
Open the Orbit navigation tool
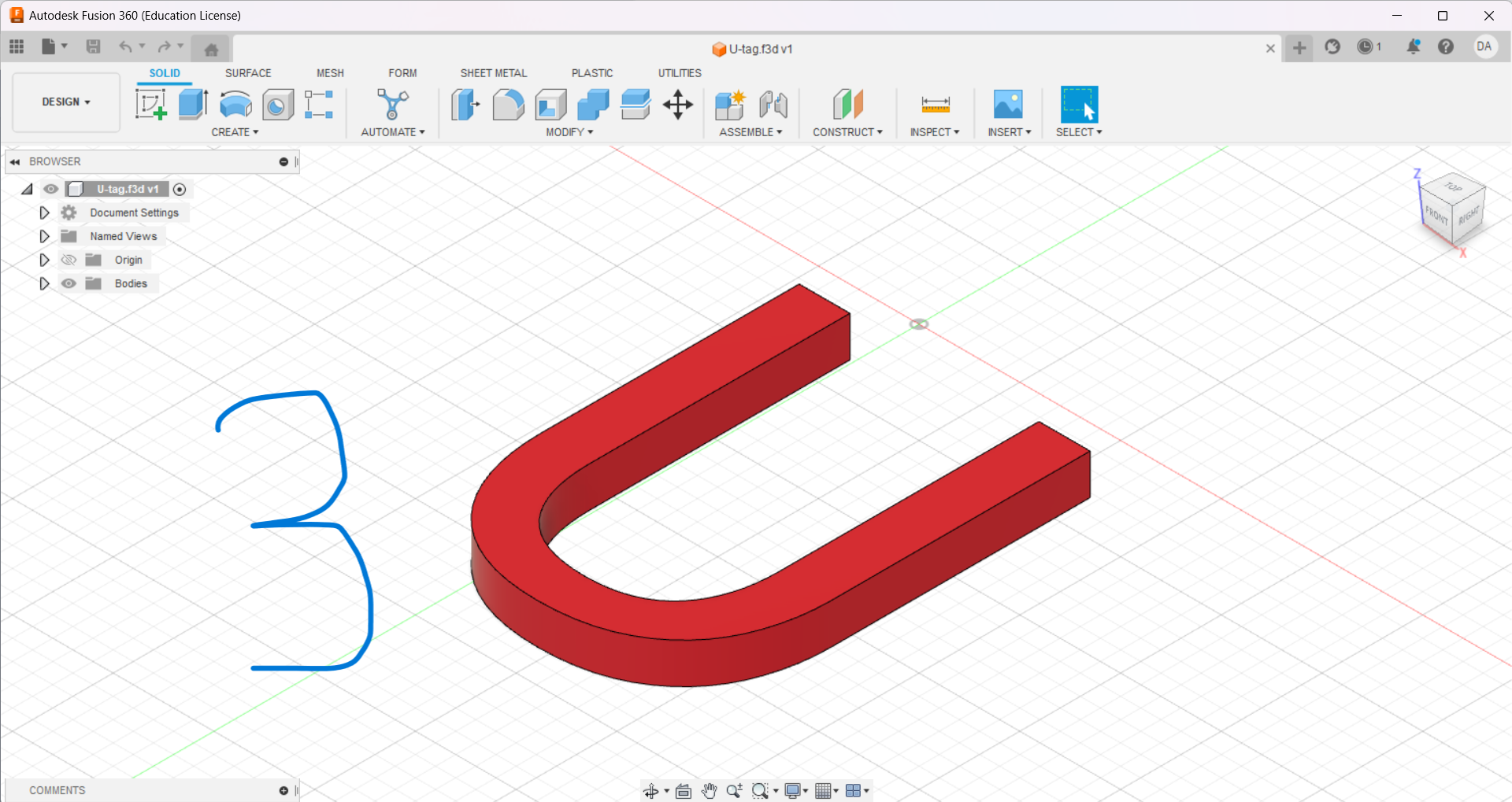651,791
